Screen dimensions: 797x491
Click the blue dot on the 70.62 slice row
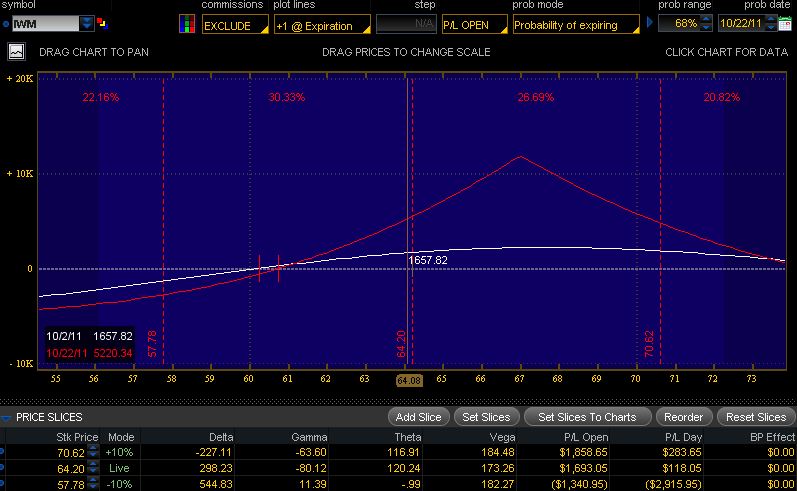[x=2, y=451]
